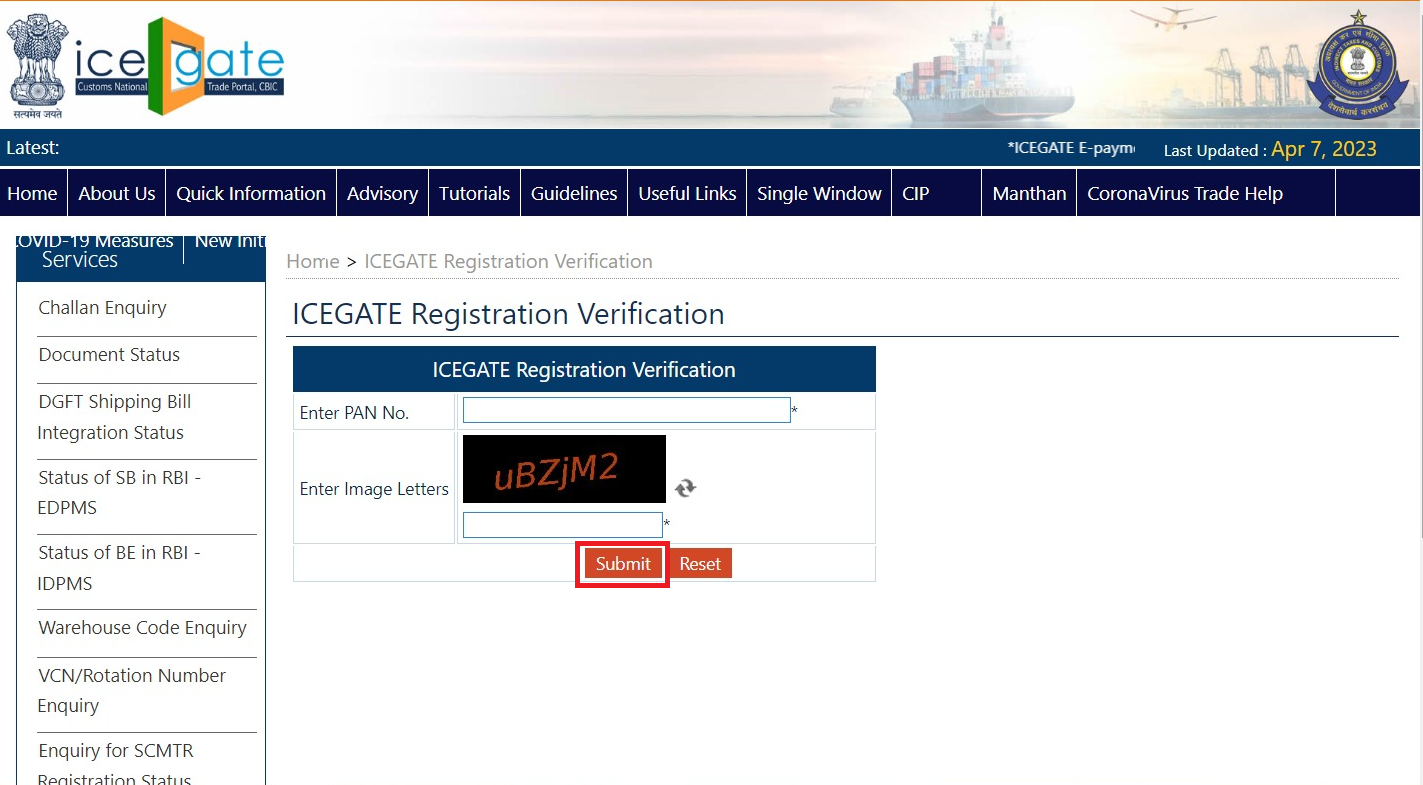Screen dimensions: 1423x785
Task: Open the About Us menu
Action: pyautogui.click(x=117, y=194)
